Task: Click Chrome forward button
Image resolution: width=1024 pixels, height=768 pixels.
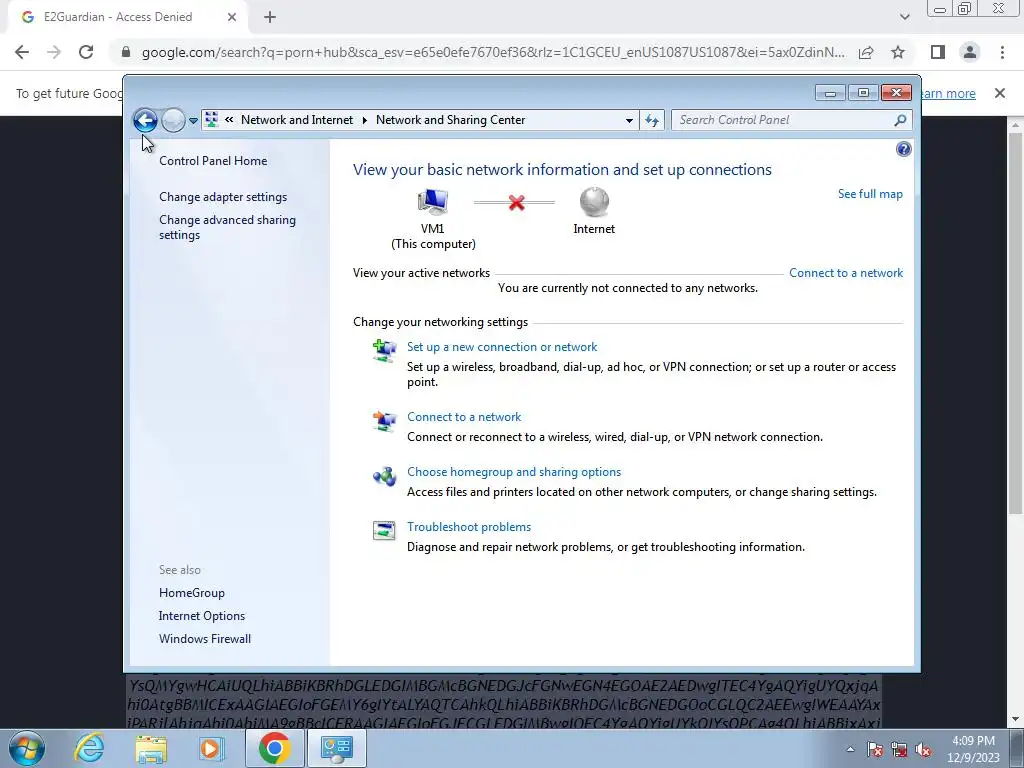Action: (54, 52)
